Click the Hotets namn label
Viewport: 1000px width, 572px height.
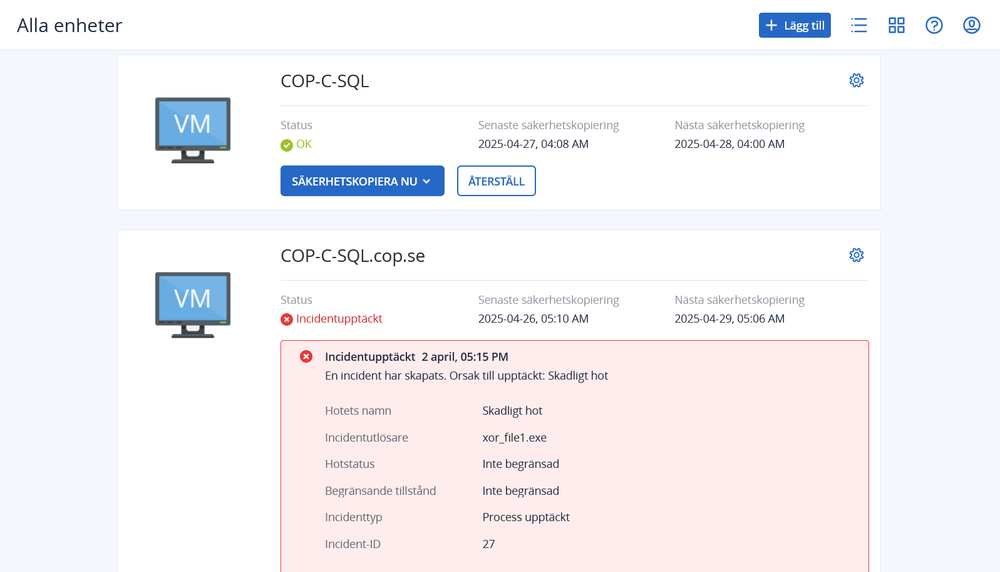click(358, 411)
